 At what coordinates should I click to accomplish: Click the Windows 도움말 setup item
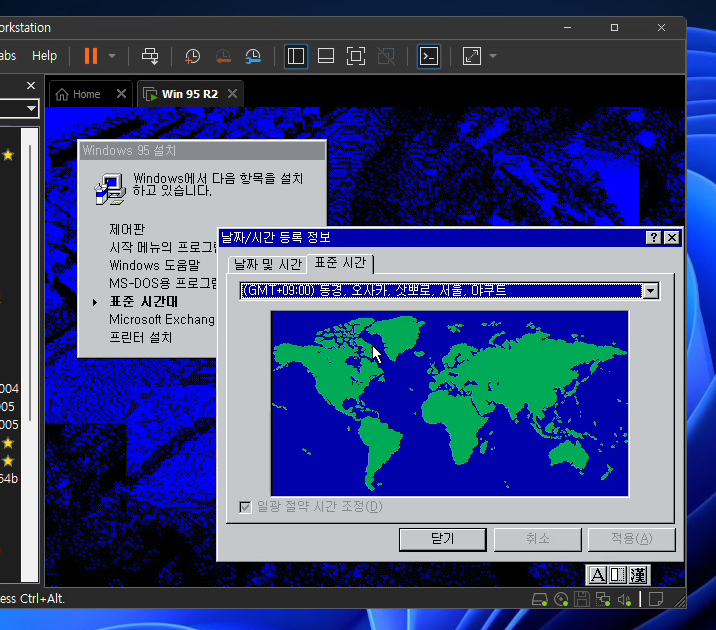pyautogui.click(x=154, y=265)
